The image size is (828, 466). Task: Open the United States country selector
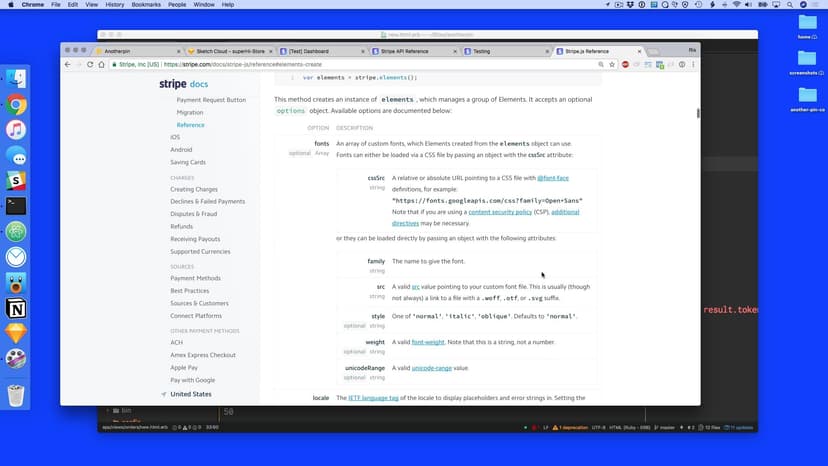click(x=190, y=394)
